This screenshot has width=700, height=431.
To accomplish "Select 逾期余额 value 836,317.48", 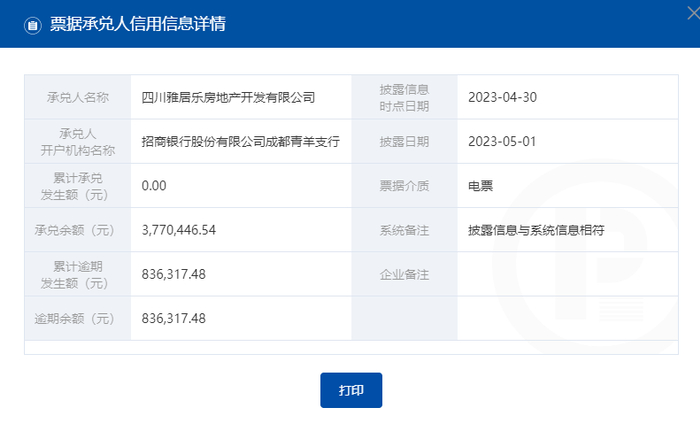I will (174, 318).
